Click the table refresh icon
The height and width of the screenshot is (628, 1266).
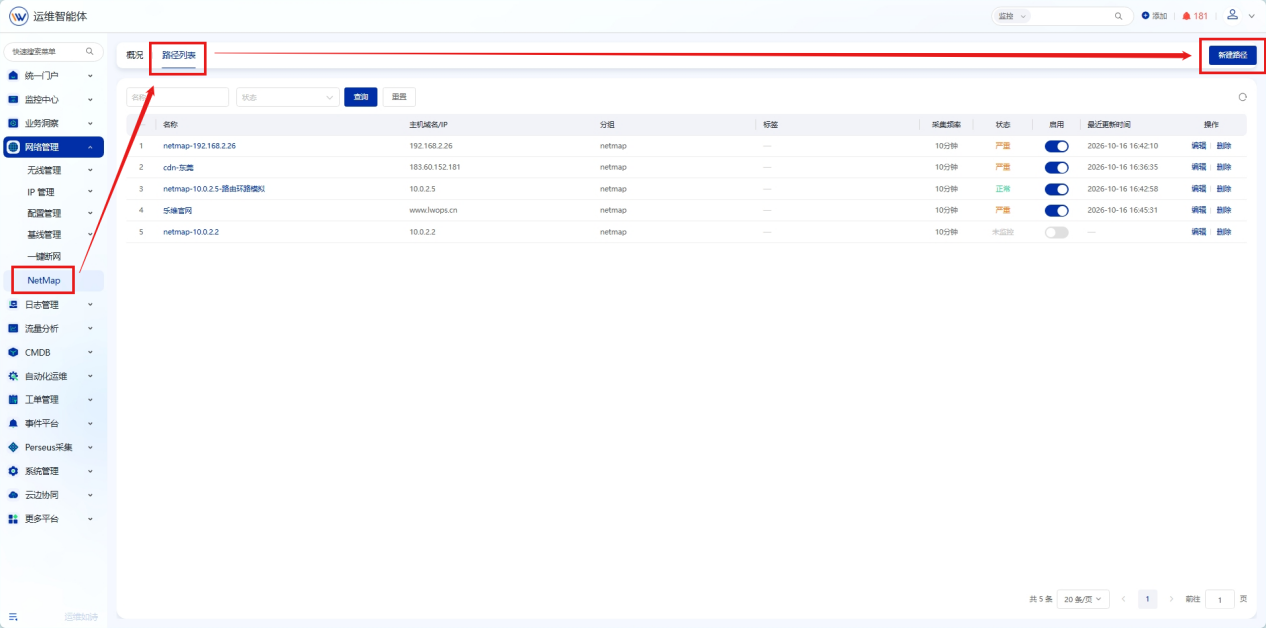(1243, 97)
